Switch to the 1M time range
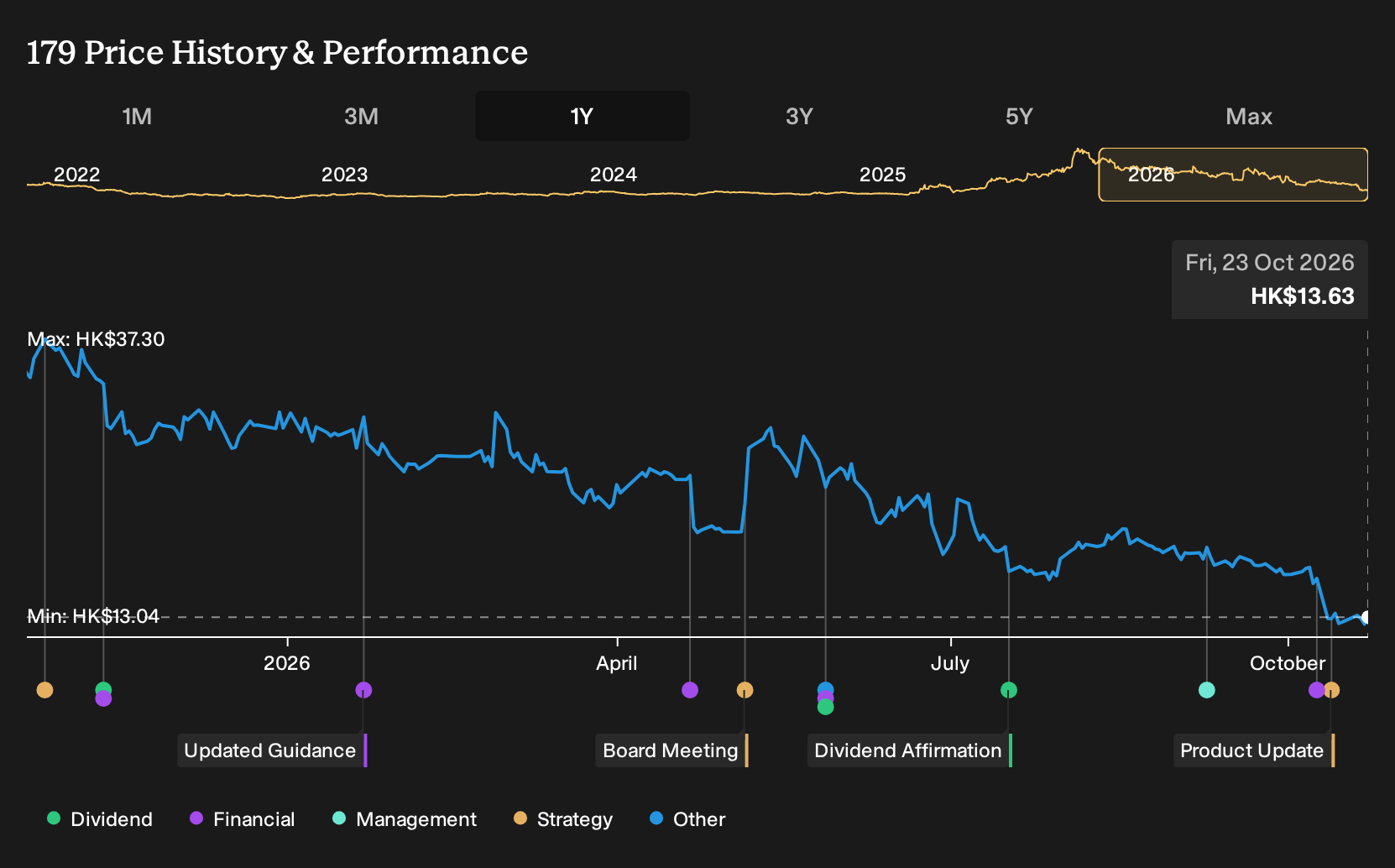The height and width of the screenshot is (868, 1395). (x=137, y=116)
